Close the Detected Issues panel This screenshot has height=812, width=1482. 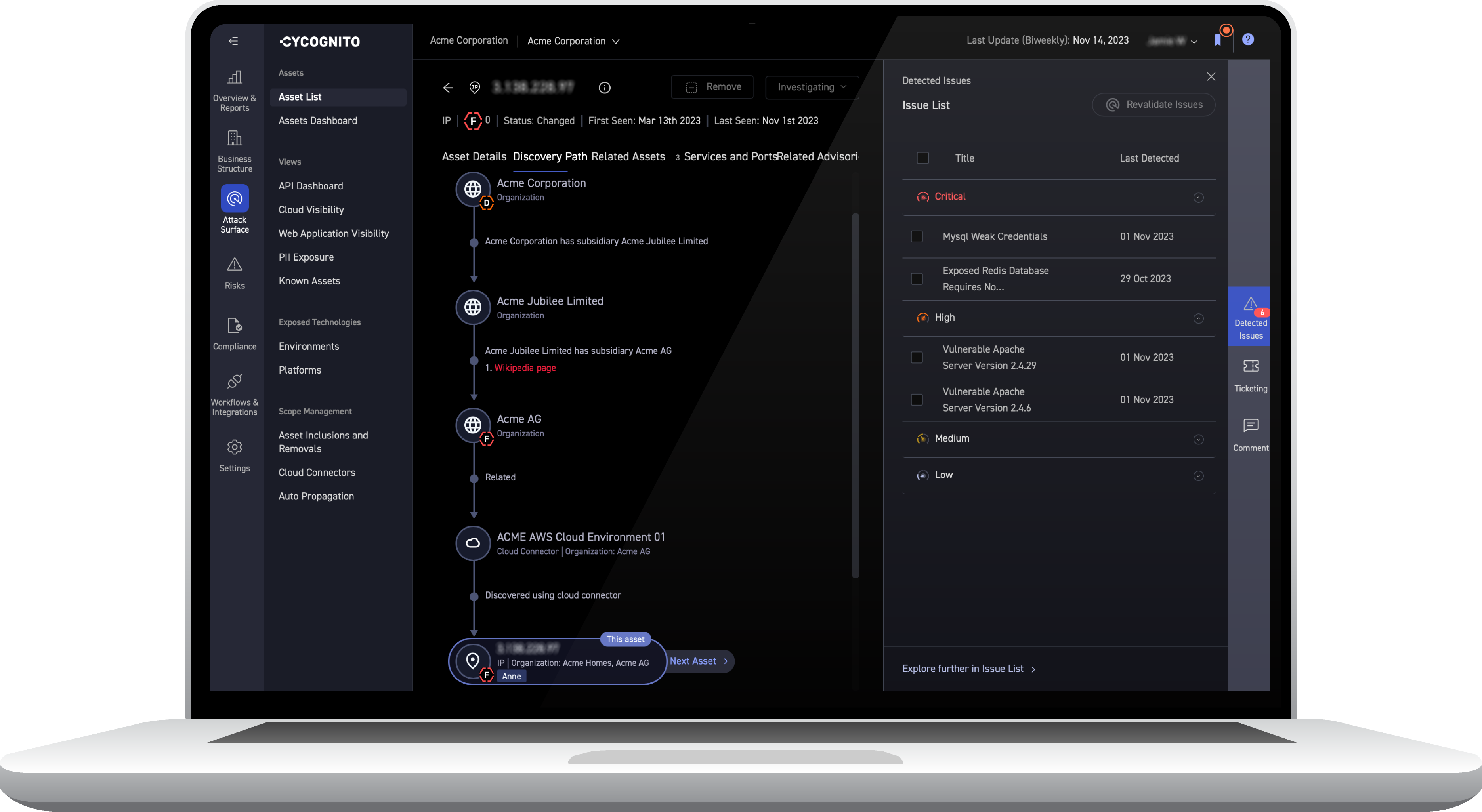(x=1211, y=76)
